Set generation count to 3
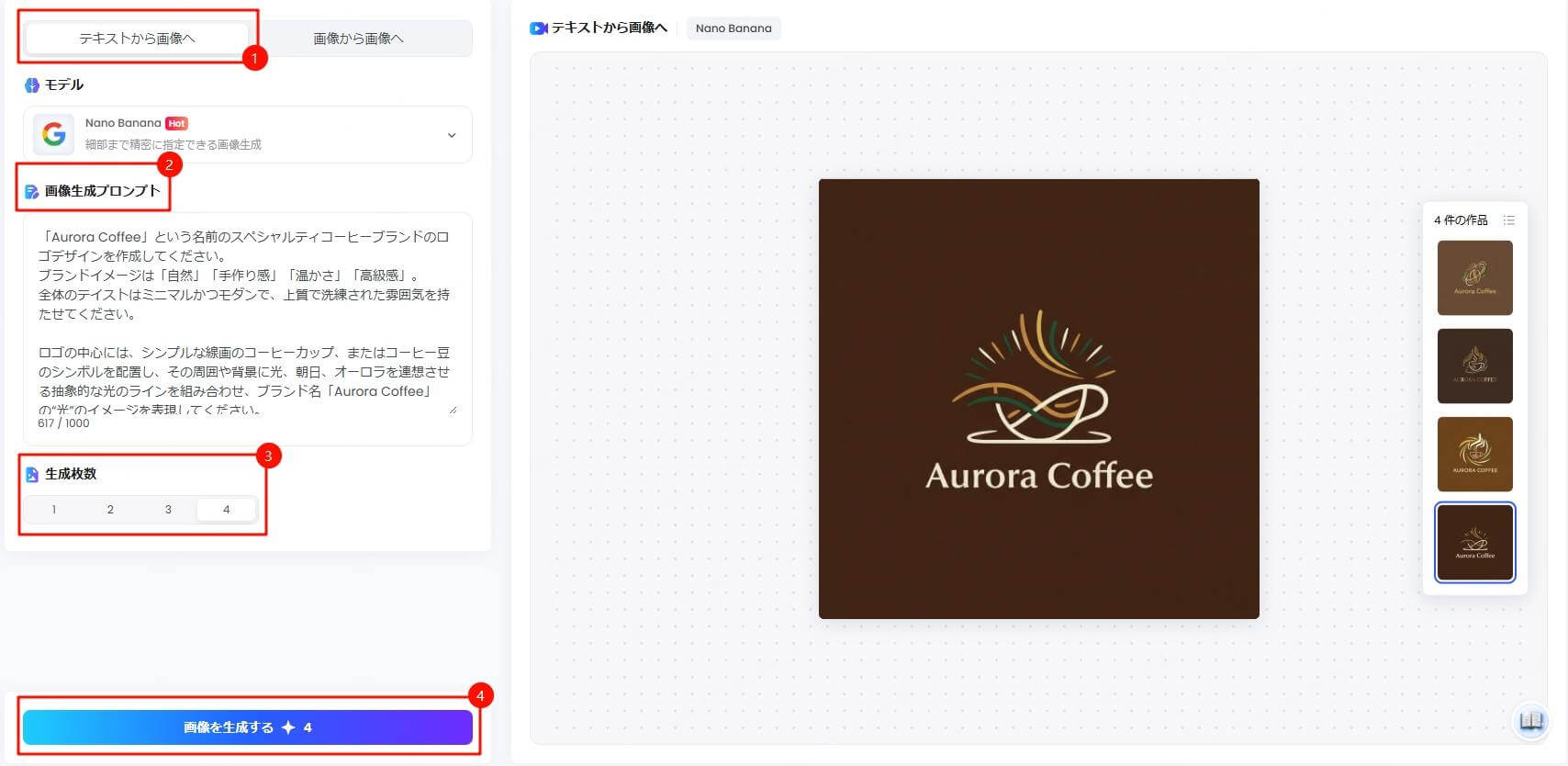The height and width of the screenshot is (766, 1568). click(x=168, y=510)
